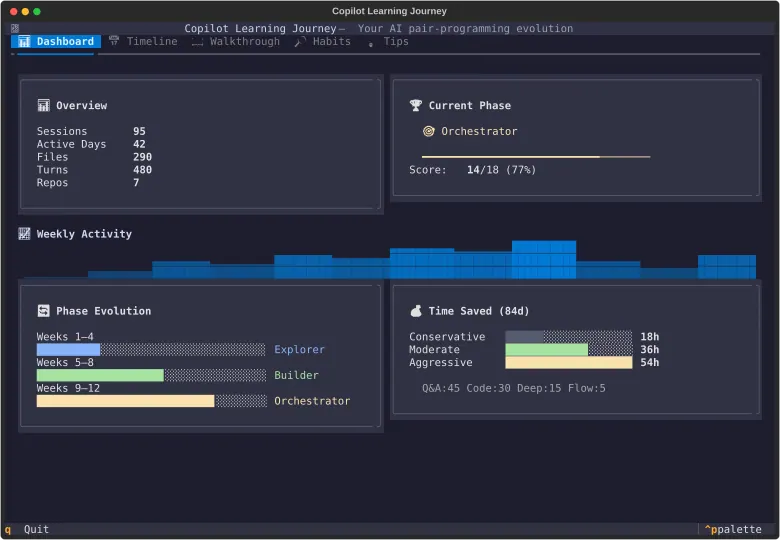780x540 pixels.
Task: Click the Phase Evolution cycle icon
Action: 43,311
